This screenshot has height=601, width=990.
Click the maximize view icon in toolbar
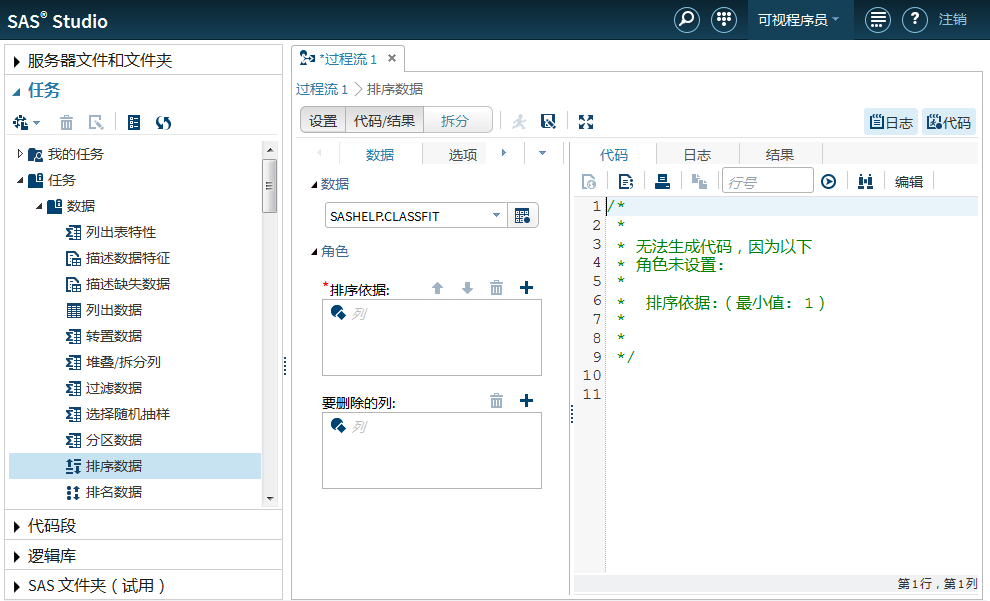[586, 121]
